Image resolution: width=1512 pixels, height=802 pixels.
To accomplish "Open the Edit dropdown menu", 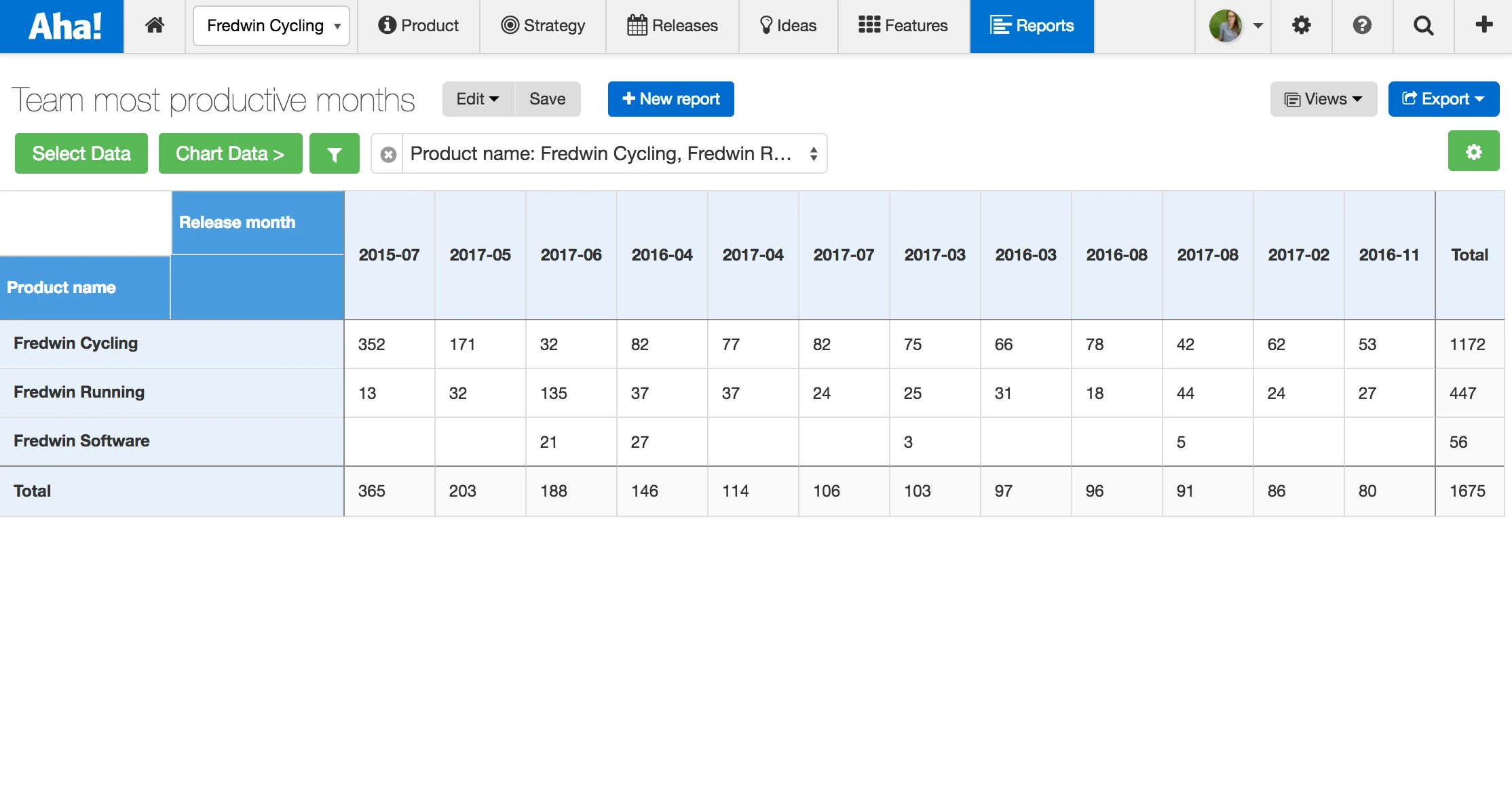I will (478, 99).
